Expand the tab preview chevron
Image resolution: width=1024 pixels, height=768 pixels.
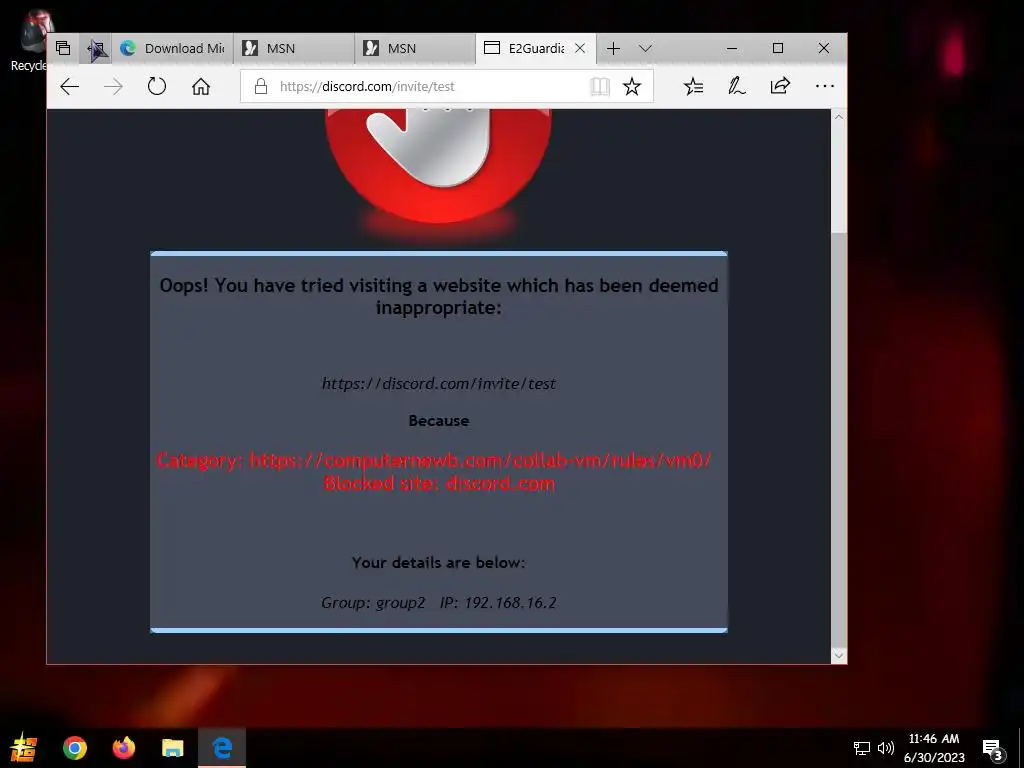point(645,48)
